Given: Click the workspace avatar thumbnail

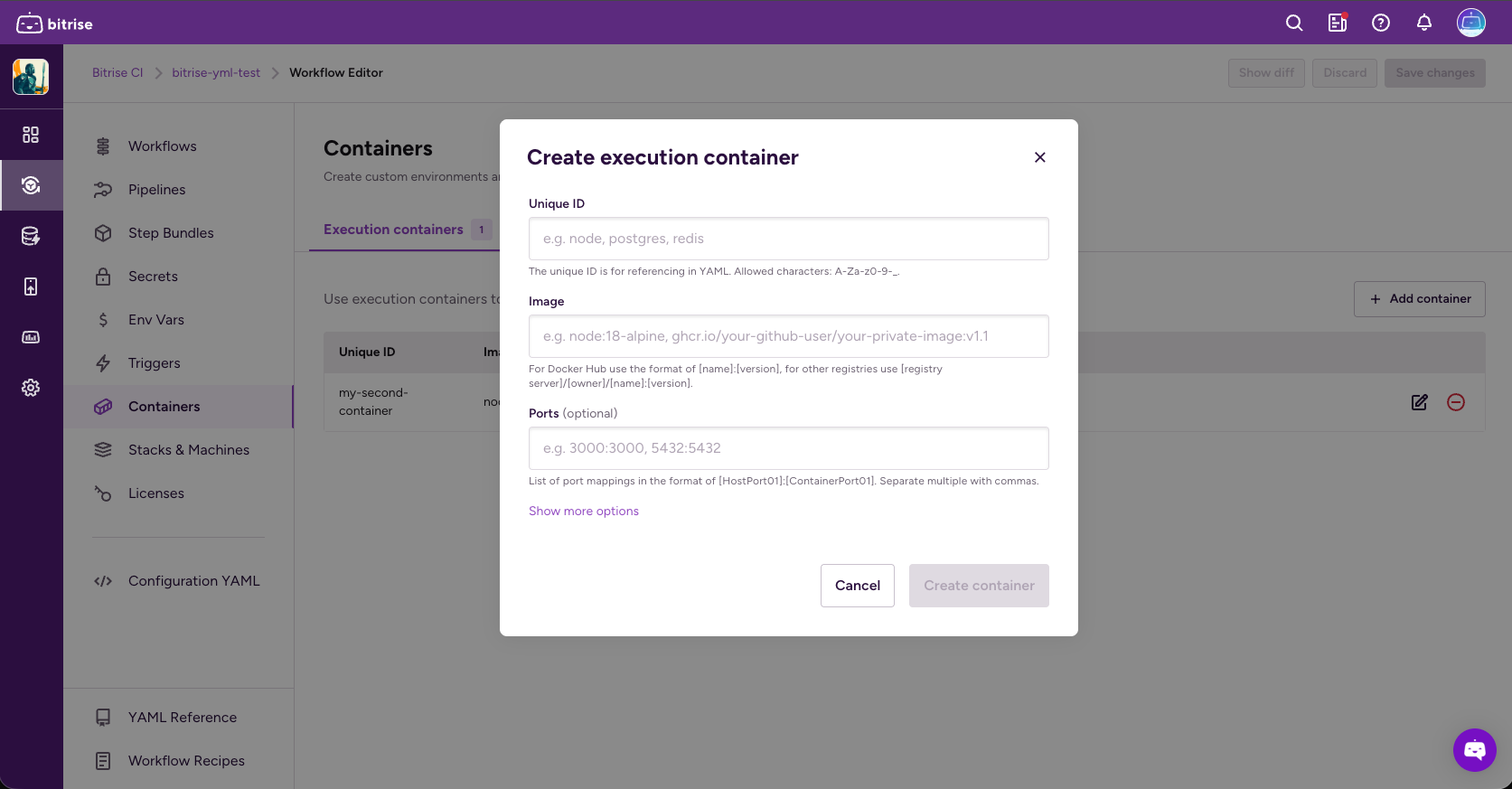Looking at the screenshot, I should click(x=31, y=77).
